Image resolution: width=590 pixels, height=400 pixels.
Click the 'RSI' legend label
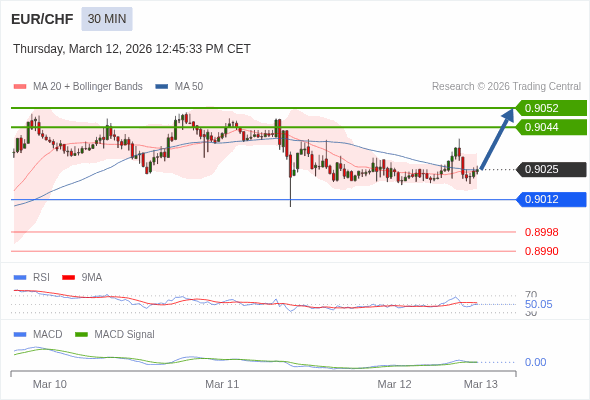(x=41, y=278)
